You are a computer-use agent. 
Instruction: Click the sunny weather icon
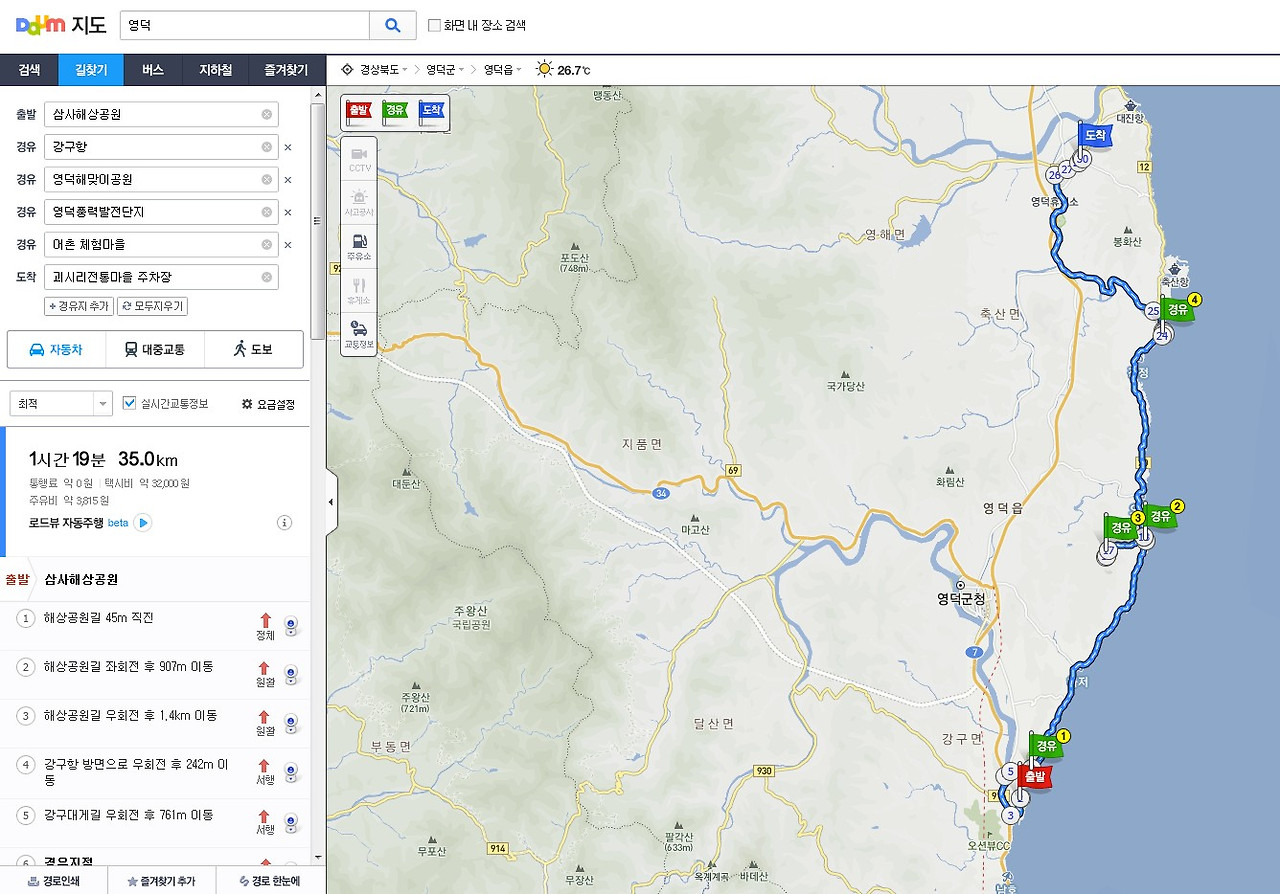[544, 69]
